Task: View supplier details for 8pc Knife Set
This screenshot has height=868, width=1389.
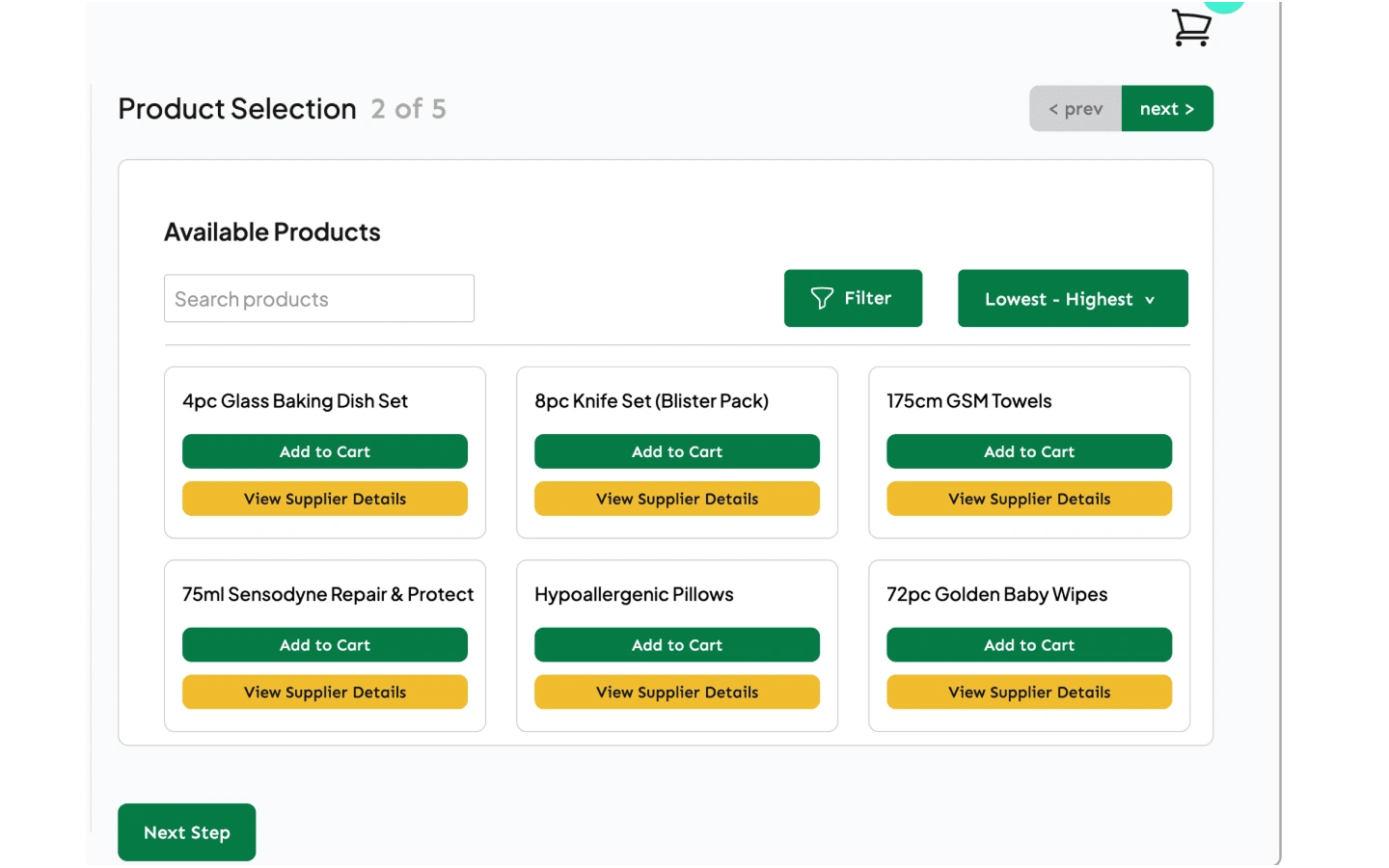Action: tap(677, 499)
